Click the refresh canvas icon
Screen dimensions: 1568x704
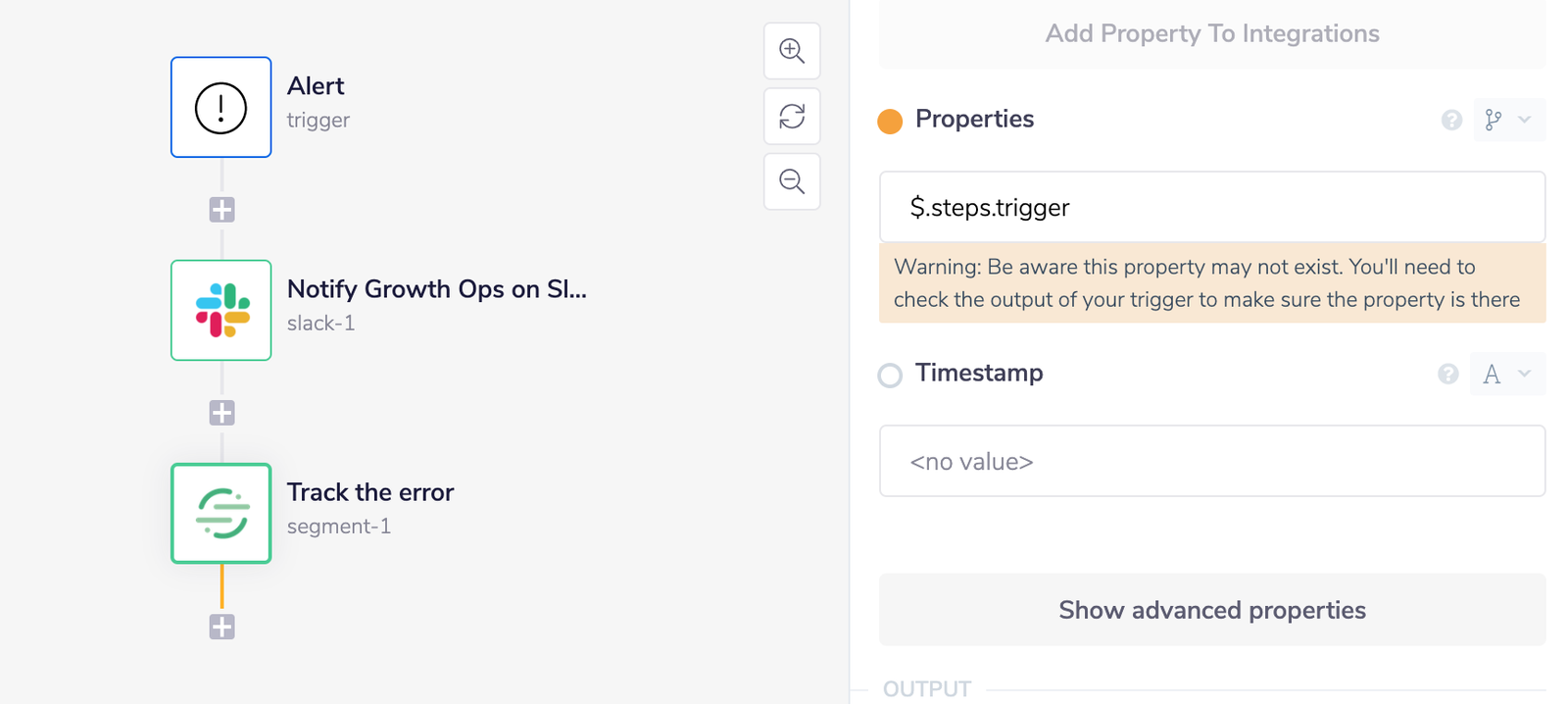coord(792,117)
